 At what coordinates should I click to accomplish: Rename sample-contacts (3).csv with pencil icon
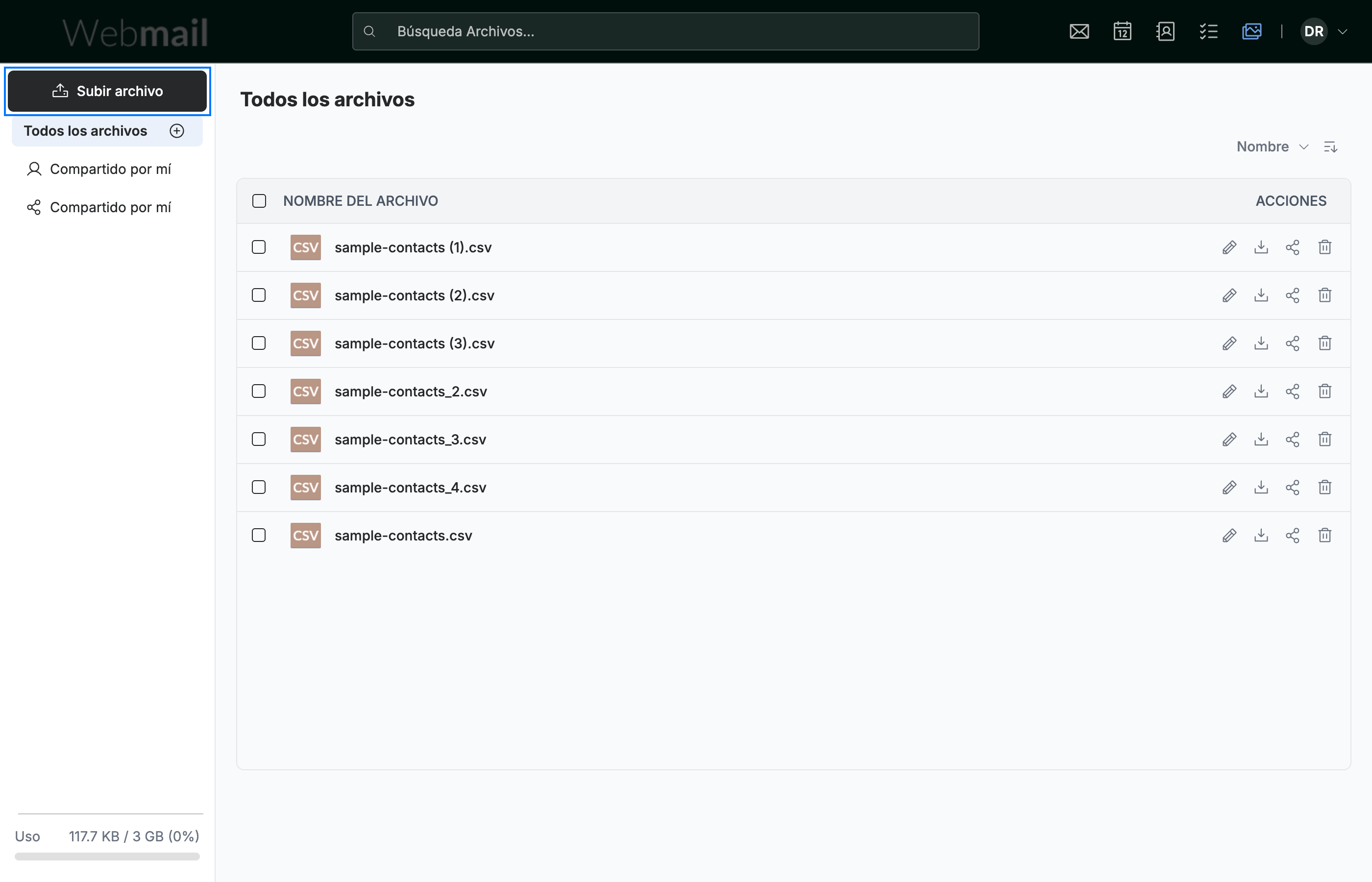coord(1229,343)
